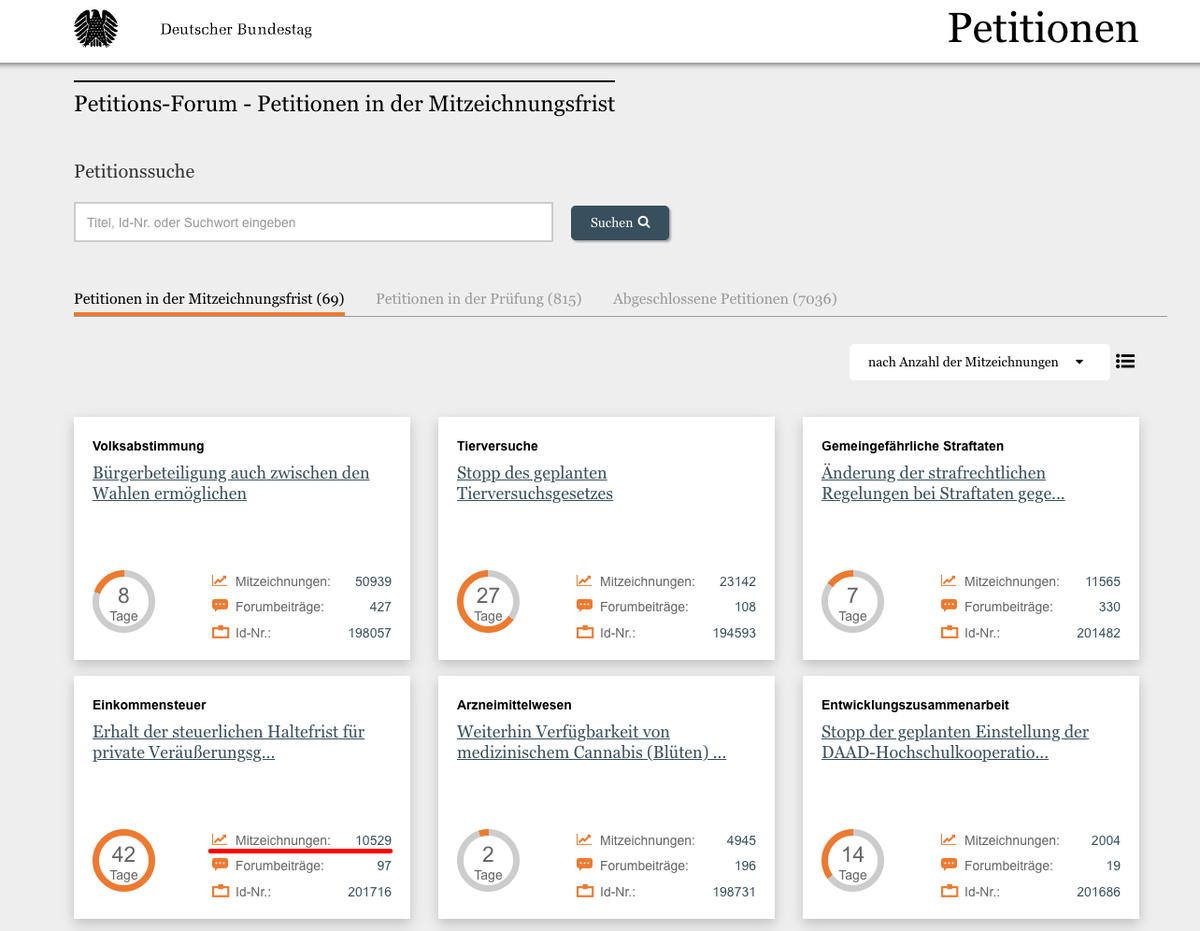Click the Einkommensteuer category heading

click(x=149, y=705)
